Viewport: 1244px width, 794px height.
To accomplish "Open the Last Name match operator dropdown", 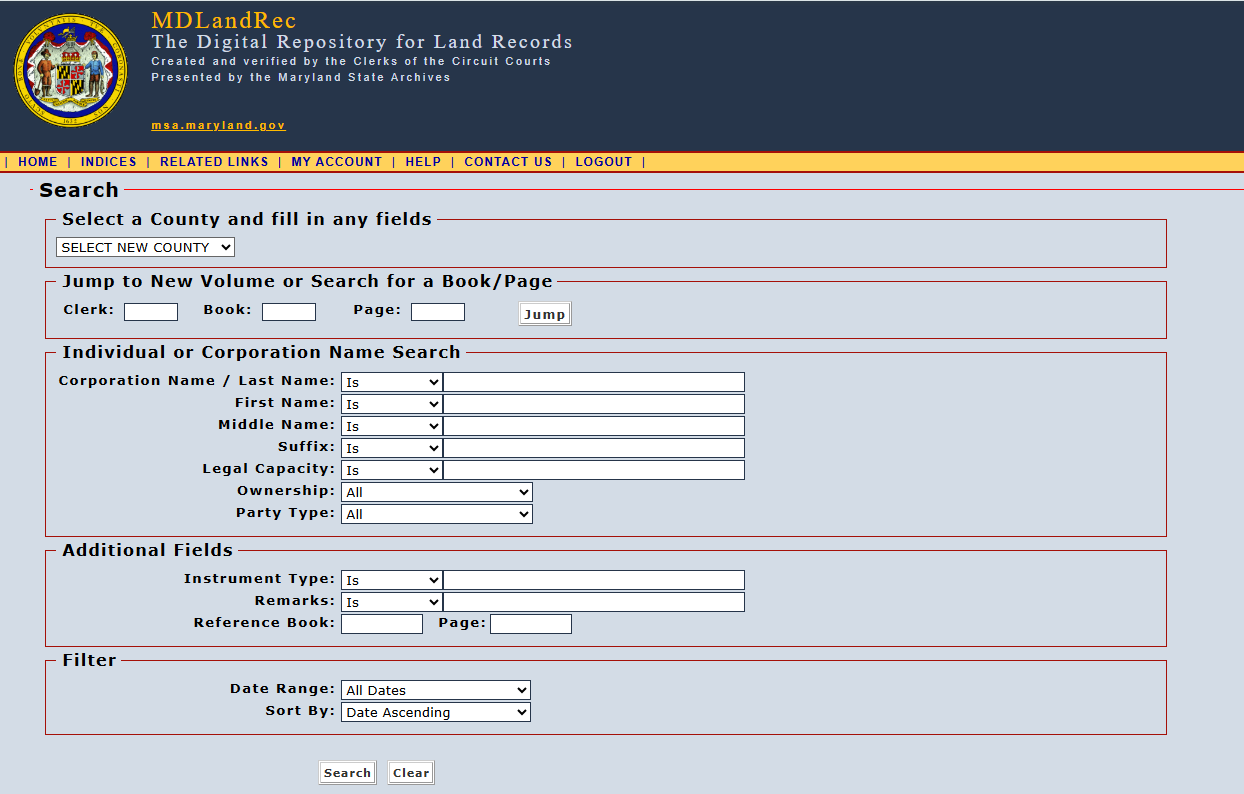I will (x=391, y=382).
